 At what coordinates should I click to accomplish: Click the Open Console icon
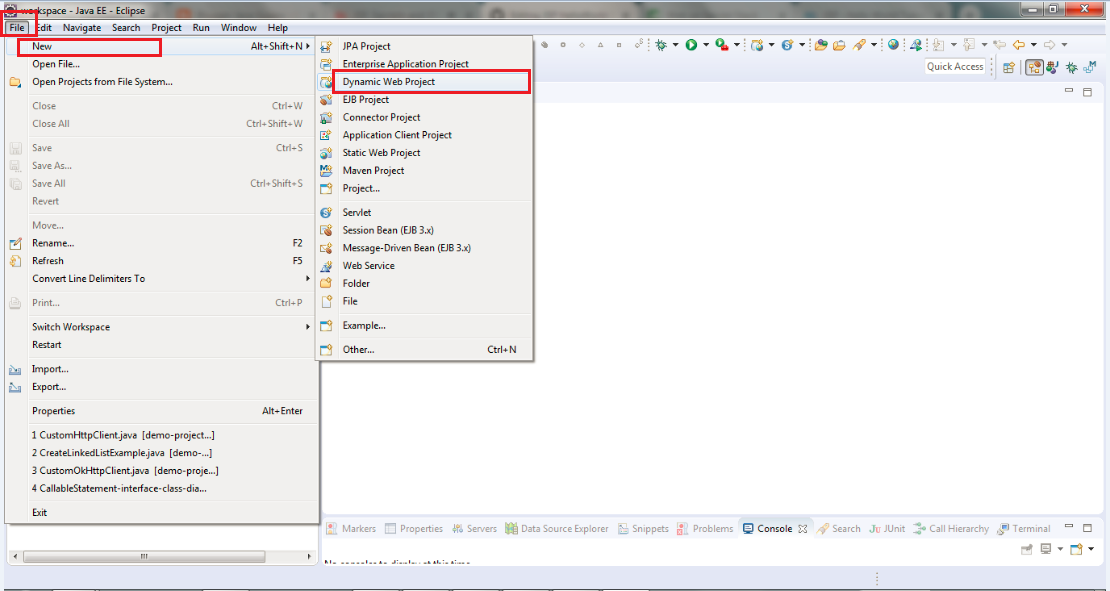click(x=1077, y=549)
